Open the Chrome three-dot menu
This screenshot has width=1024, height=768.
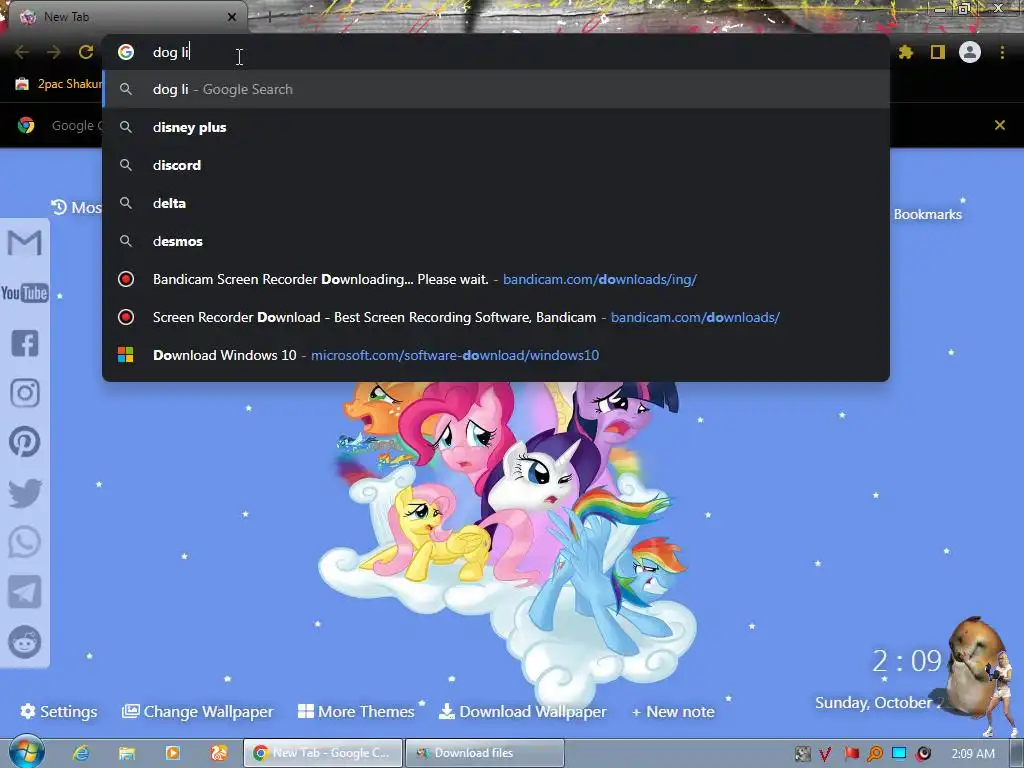tap(1002, 52)
